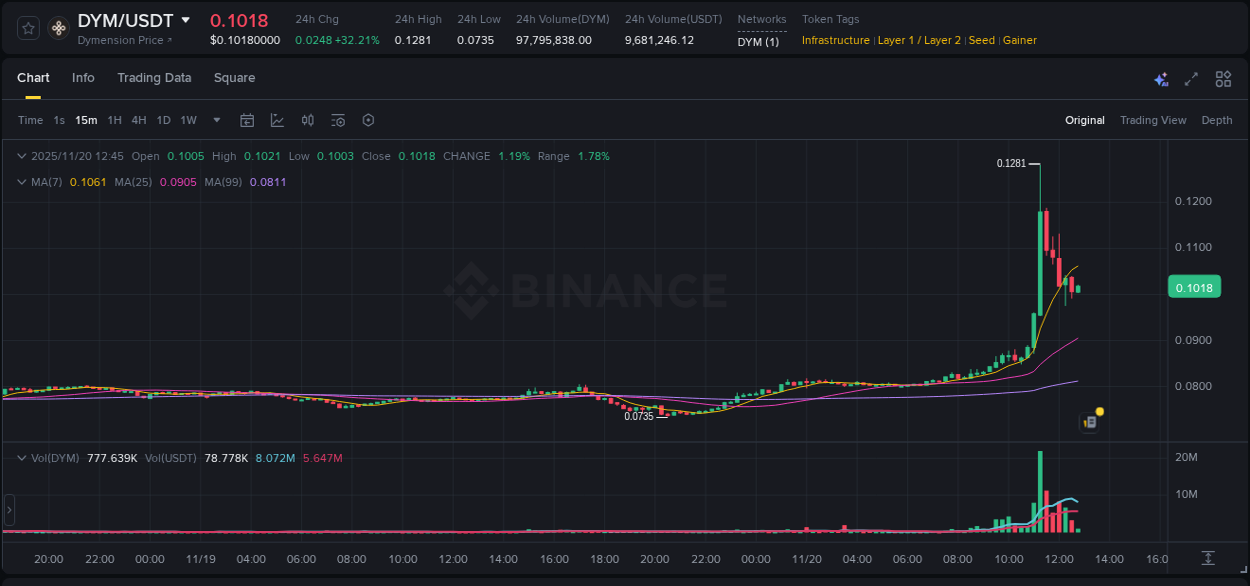Image resolution: width=1250 pixels, height=586 pixels.
Task: Open chart settings via the hexagon icon
Action: [368, 119]
